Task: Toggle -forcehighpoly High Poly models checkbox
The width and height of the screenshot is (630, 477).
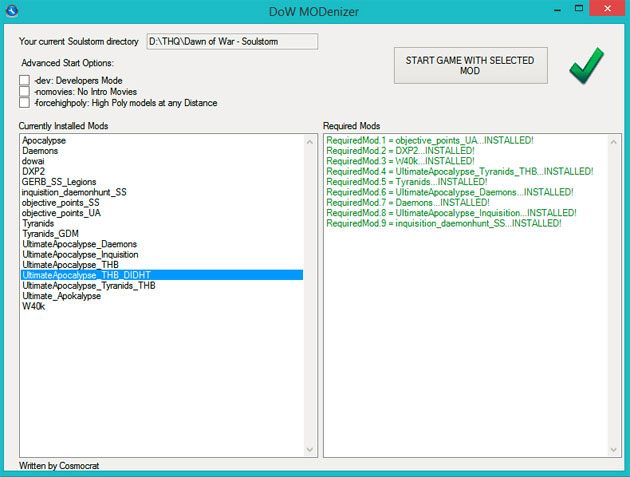Action: tap(25, 103)
